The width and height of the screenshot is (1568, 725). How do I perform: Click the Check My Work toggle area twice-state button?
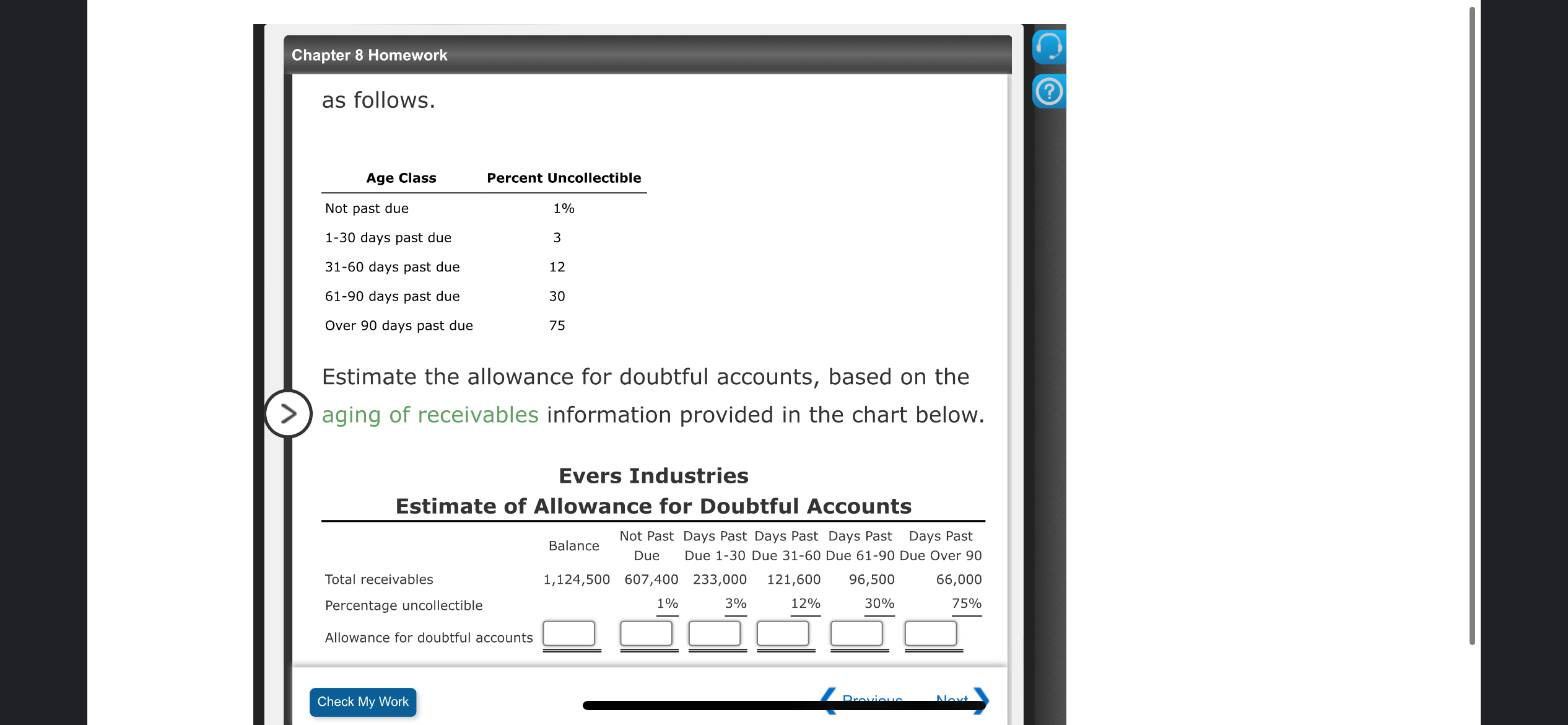click(362, 701)
